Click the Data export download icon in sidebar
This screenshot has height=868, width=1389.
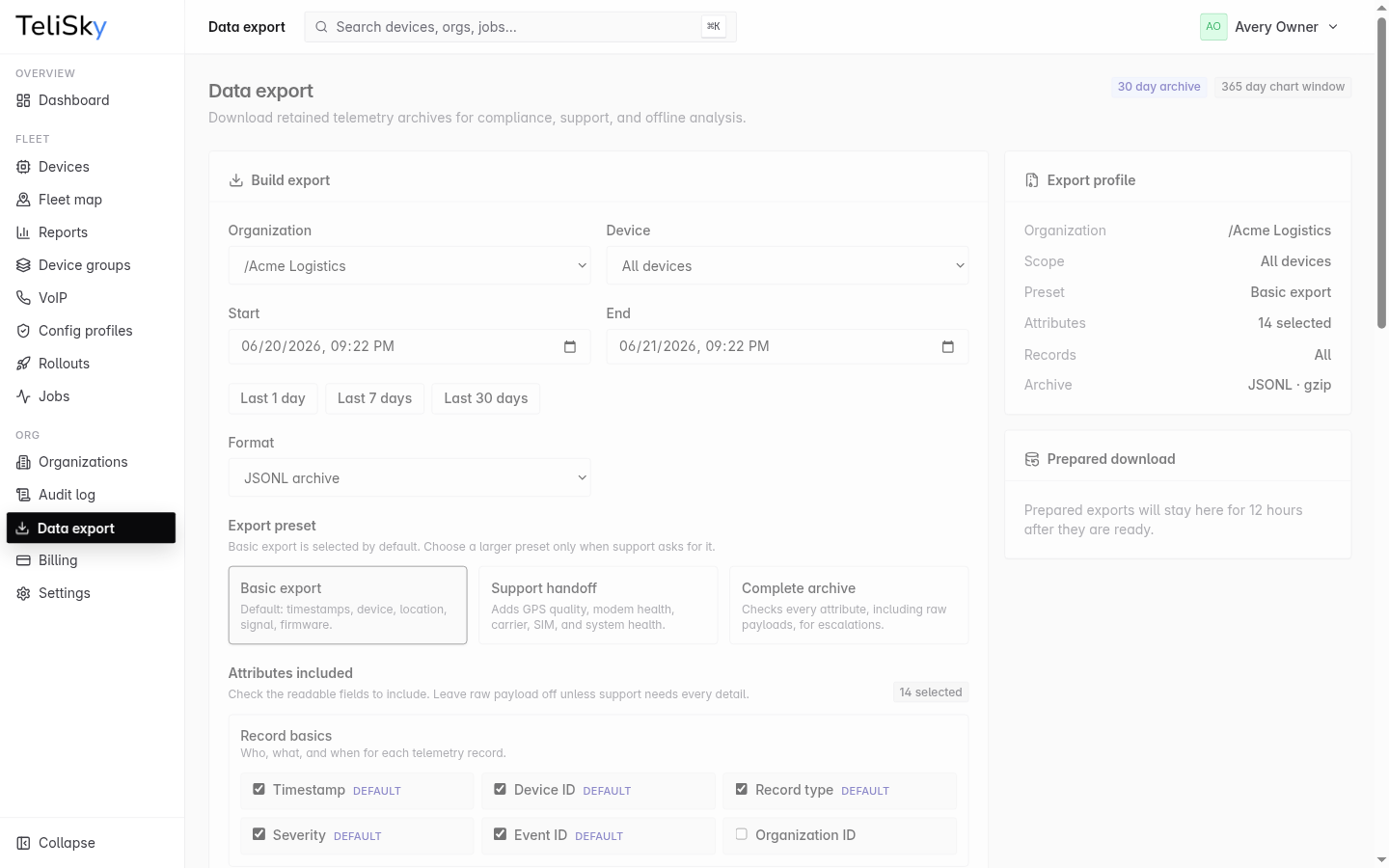pyautogui.click(x=22, y=529)
